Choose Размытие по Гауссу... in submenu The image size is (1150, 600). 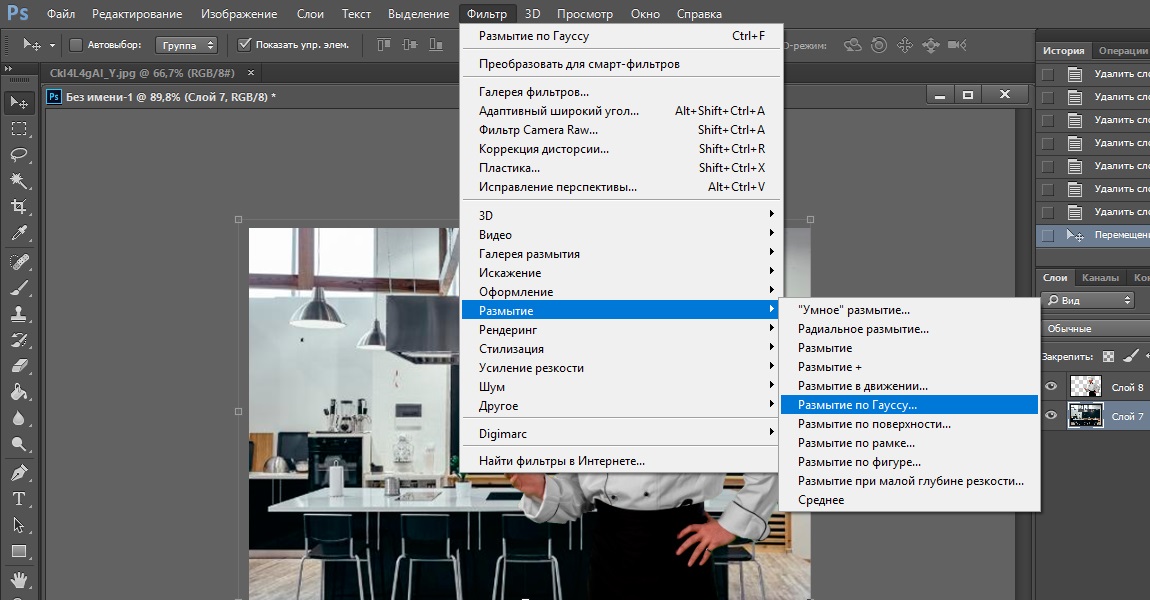pos(857,405)
